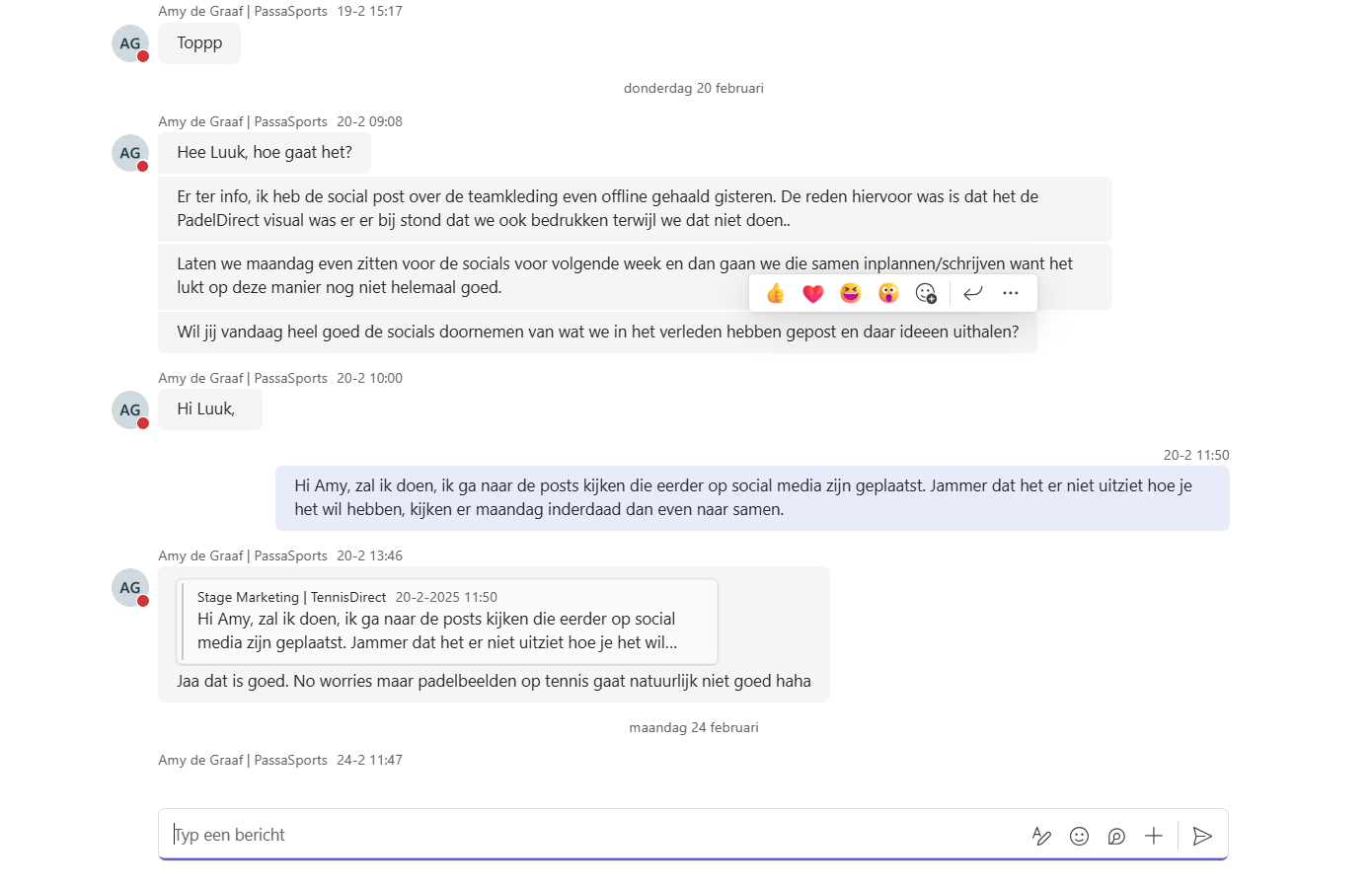
Task: Click Amy's avatar beside 'Hee Luuk, hoe gaat het?'
Action: [x=130, y=153]
